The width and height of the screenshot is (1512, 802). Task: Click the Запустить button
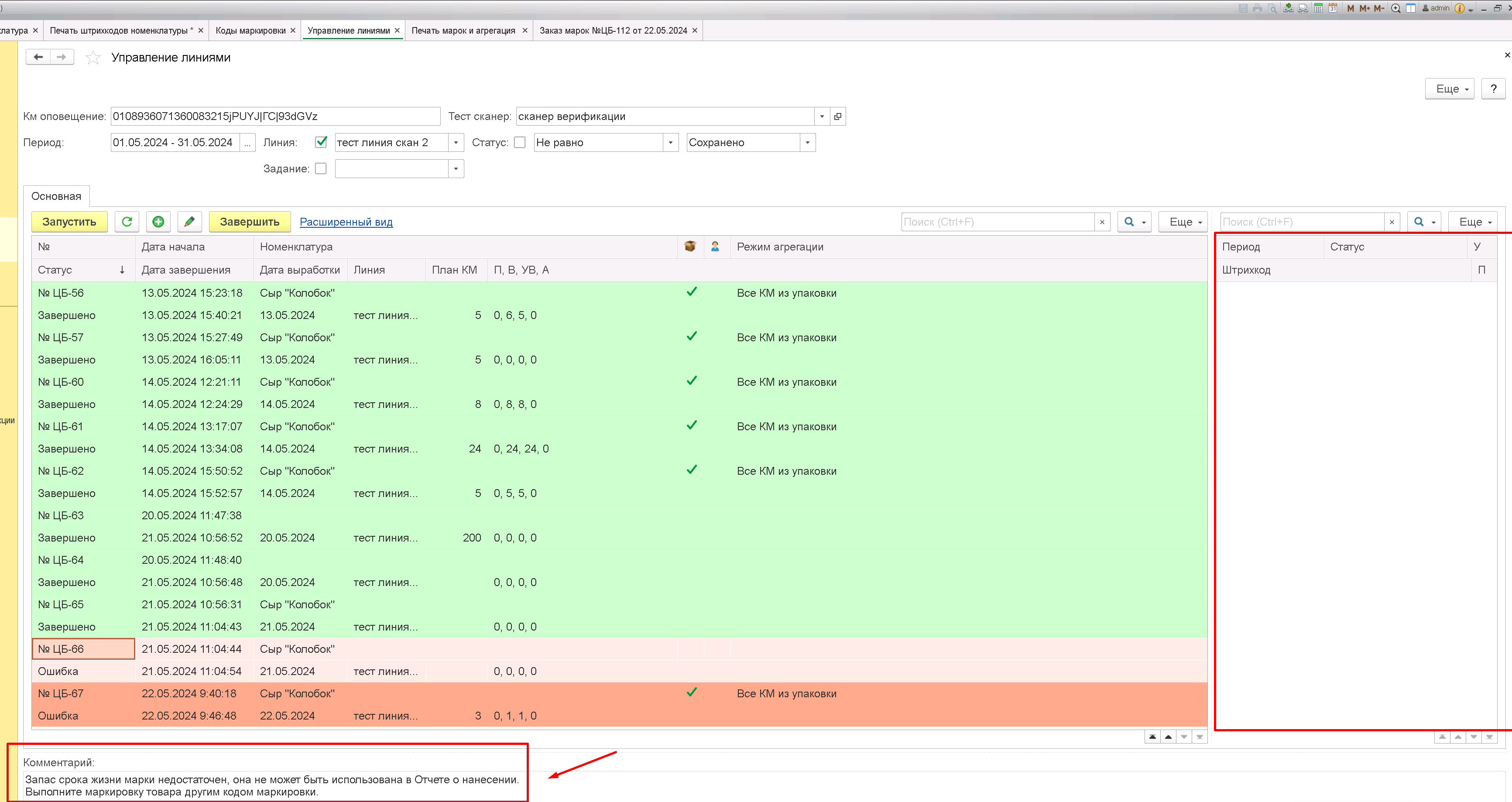[69, 222]
